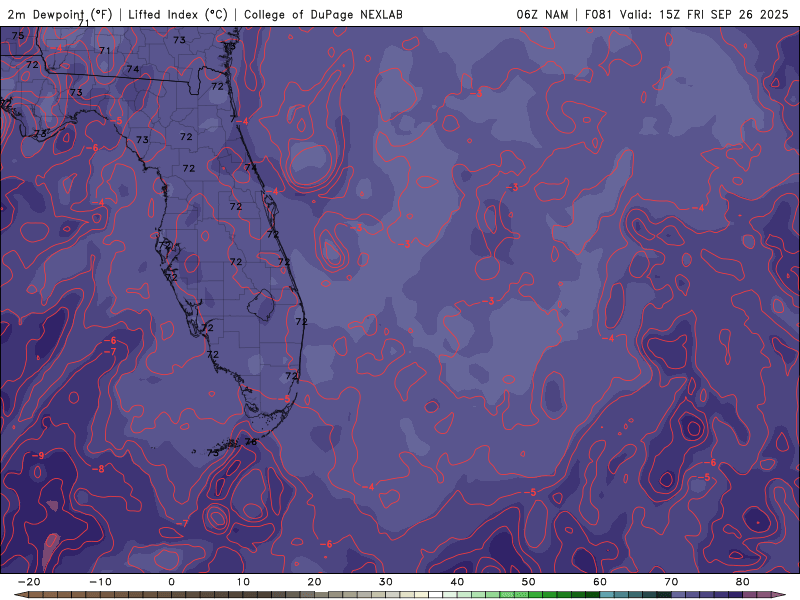Click the 'Valid: 15Z FRI SEP 26 2025' text

704,14
